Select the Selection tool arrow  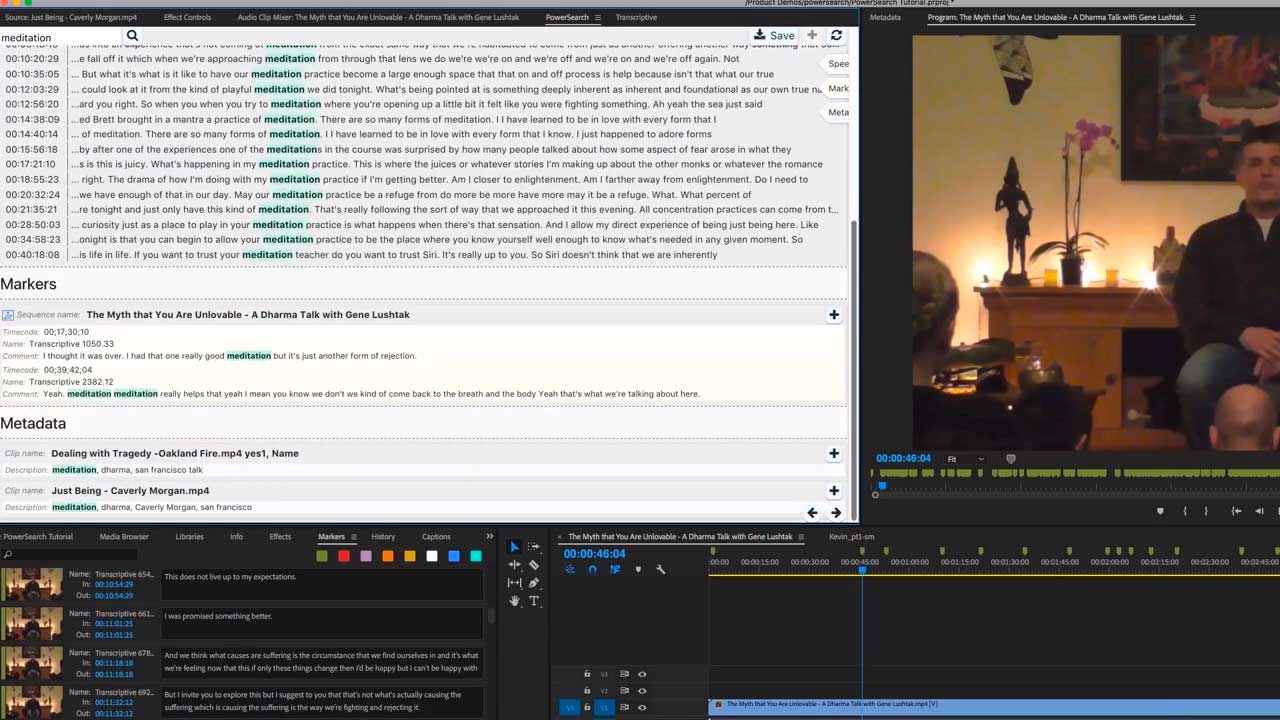click(x=514, y=547)
